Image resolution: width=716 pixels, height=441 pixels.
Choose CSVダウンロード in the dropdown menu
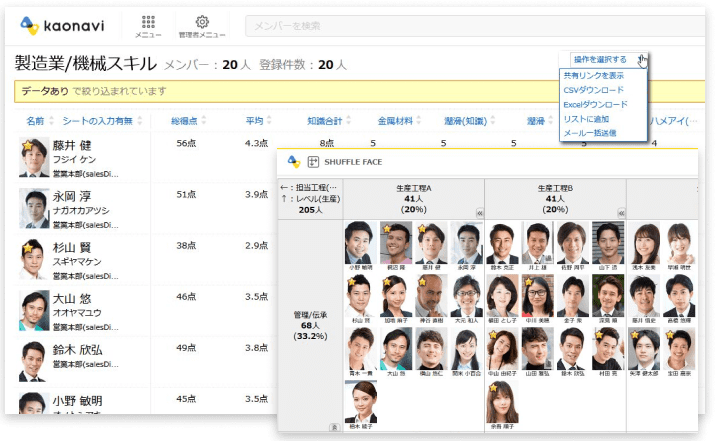point(595,89)
